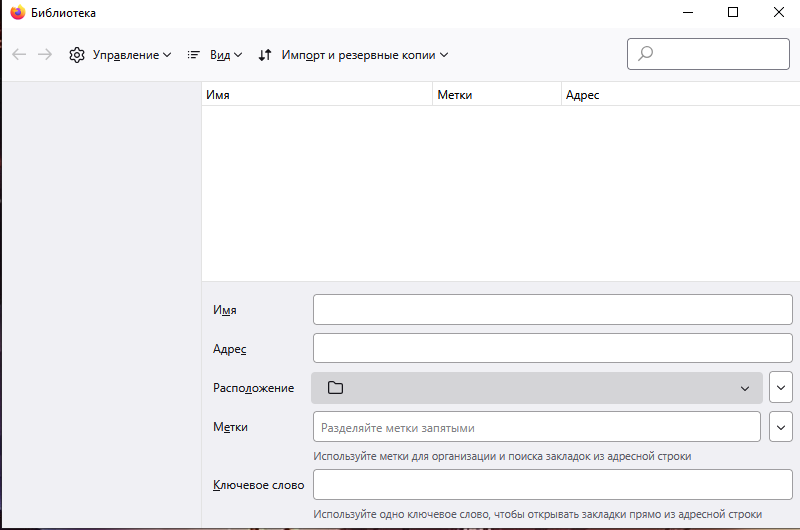Click the Метки tags input field
The height and width of the screenshot is (530, 800).
(x=537, y=427)
